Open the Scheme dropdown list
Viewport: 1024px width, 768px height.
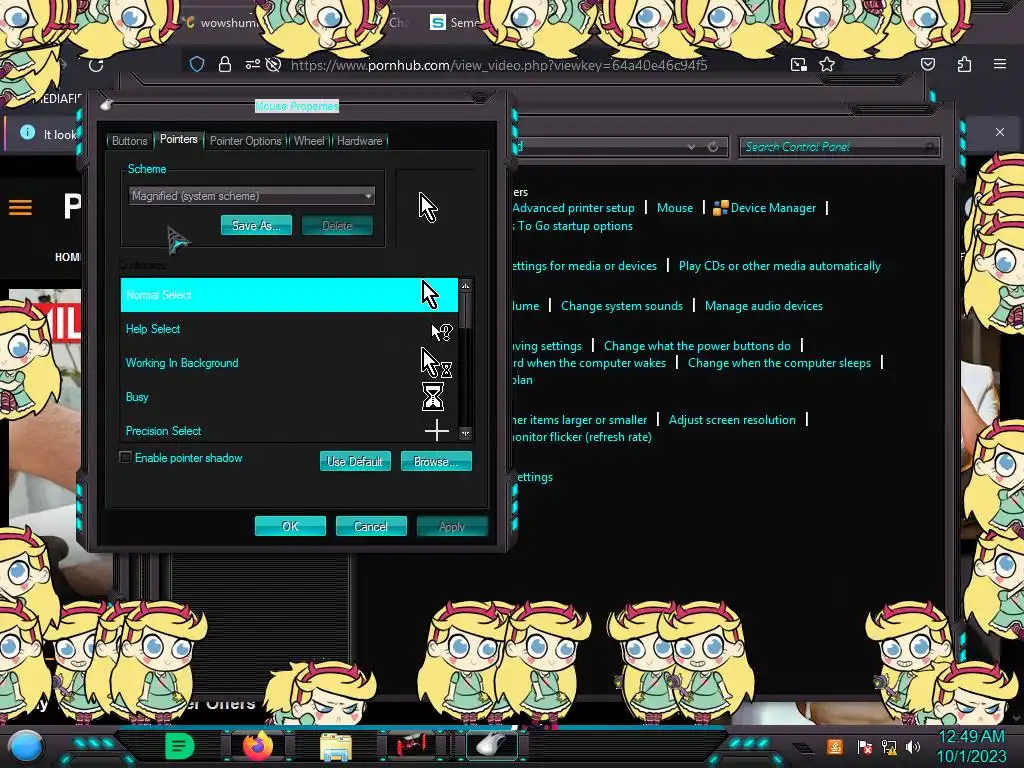click(x=252, y=195)
